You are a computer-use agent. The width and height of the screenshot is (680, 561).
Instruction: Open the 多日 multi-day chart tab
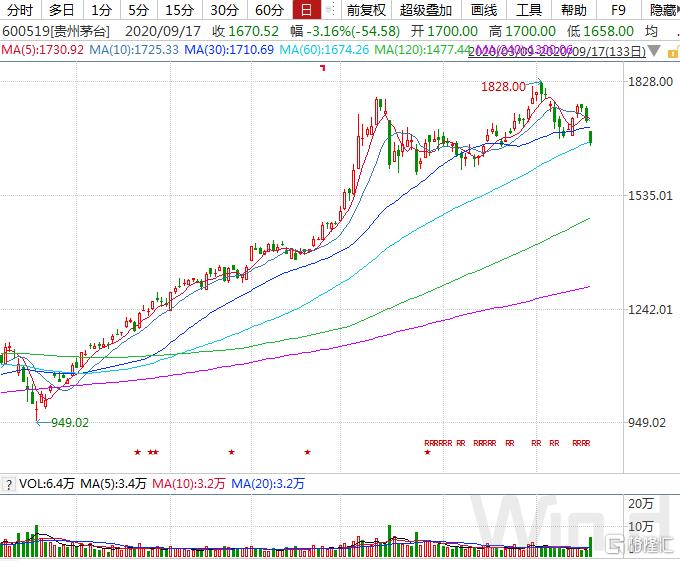[x=61, y=10]
